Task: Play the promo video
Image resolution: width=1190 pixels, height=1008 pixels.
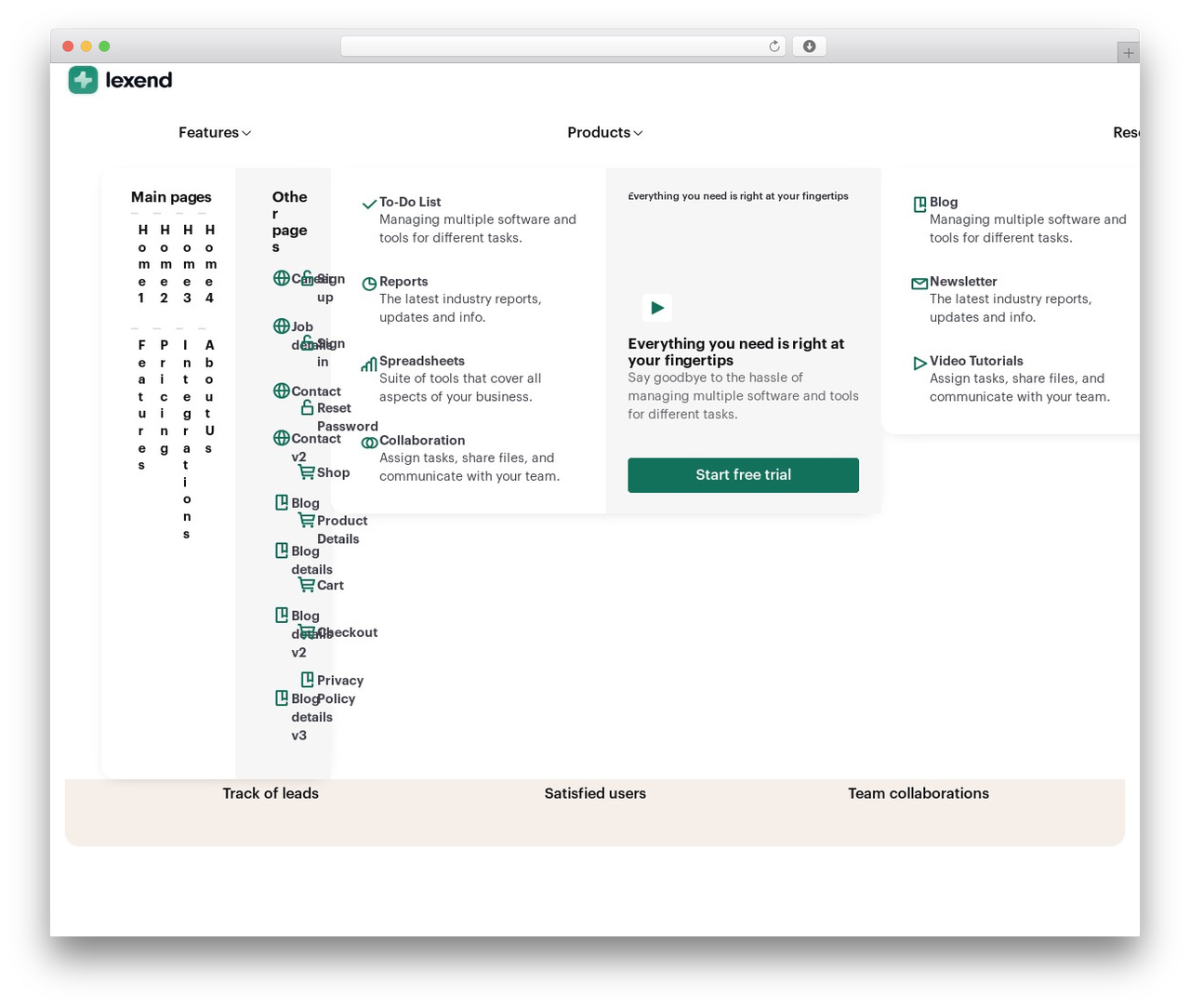Action: click(x=657, y=308)
